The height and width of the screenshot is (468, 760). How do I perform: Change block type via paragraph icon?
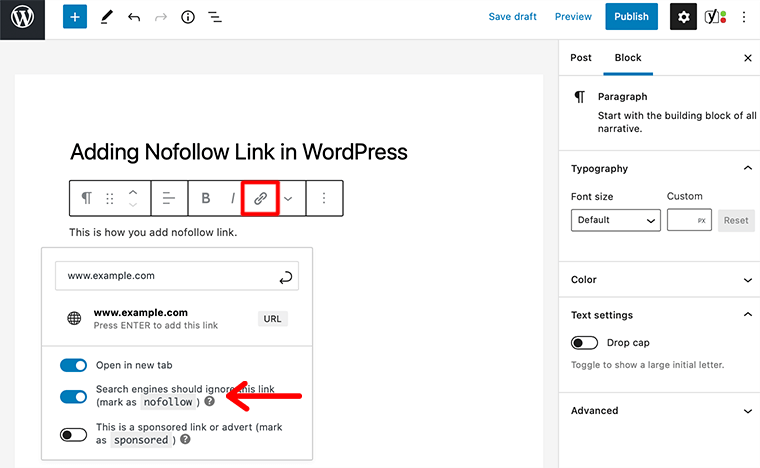[x=86, y=198]
